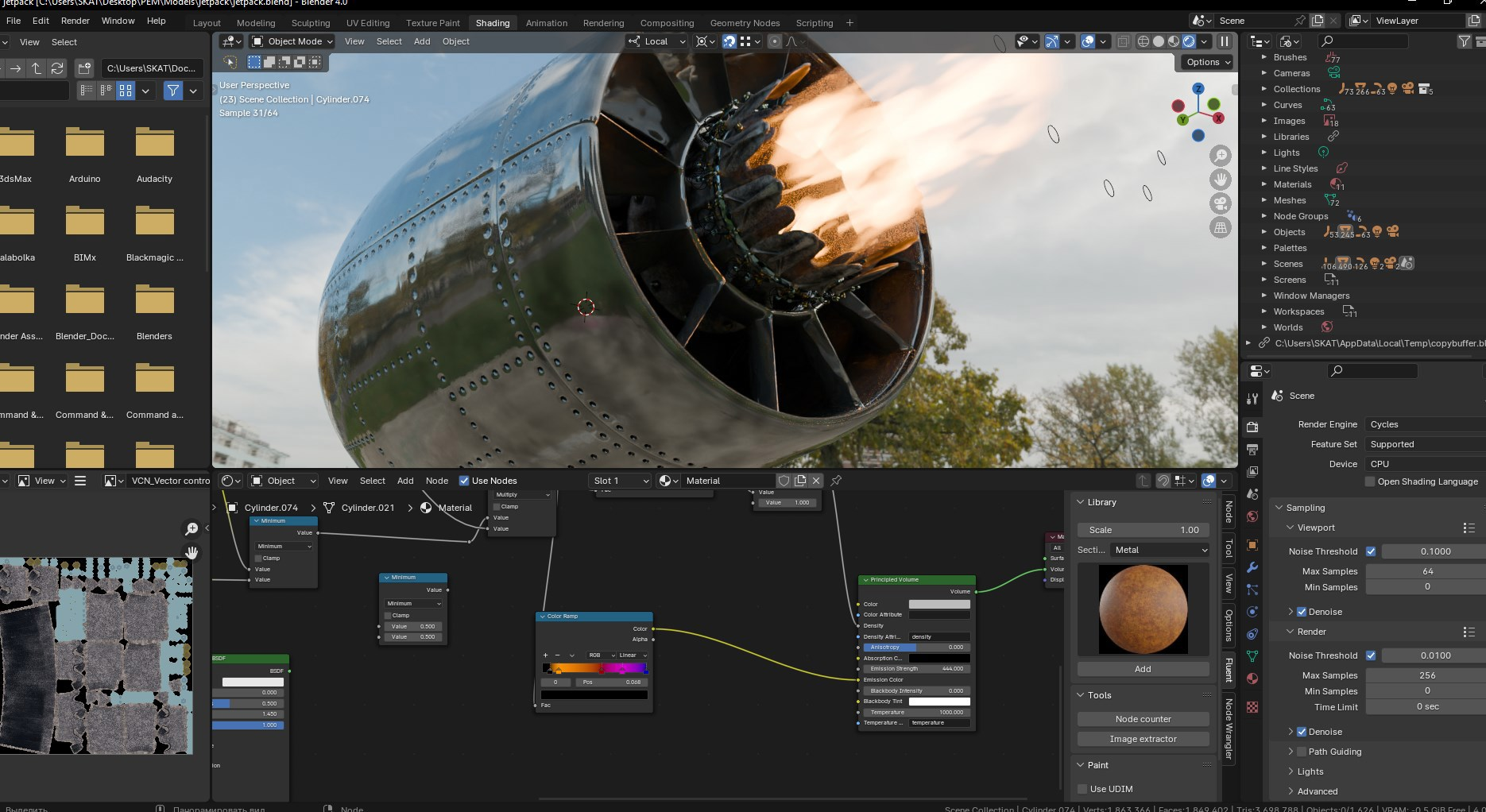1486x812 pixels.
Task: Click the rusty metal material preview thumbnail
Action: click(1143, 609)
